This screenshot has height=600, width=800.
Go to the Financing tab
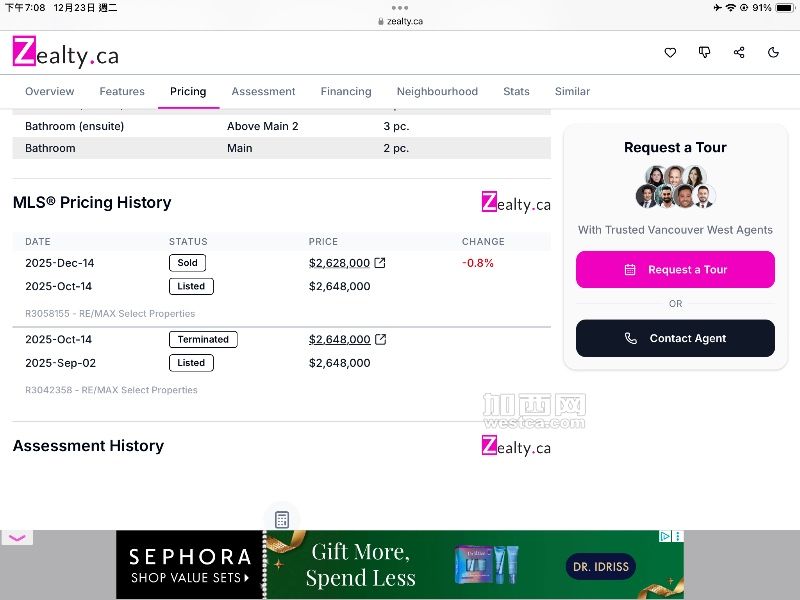(346, 91)
